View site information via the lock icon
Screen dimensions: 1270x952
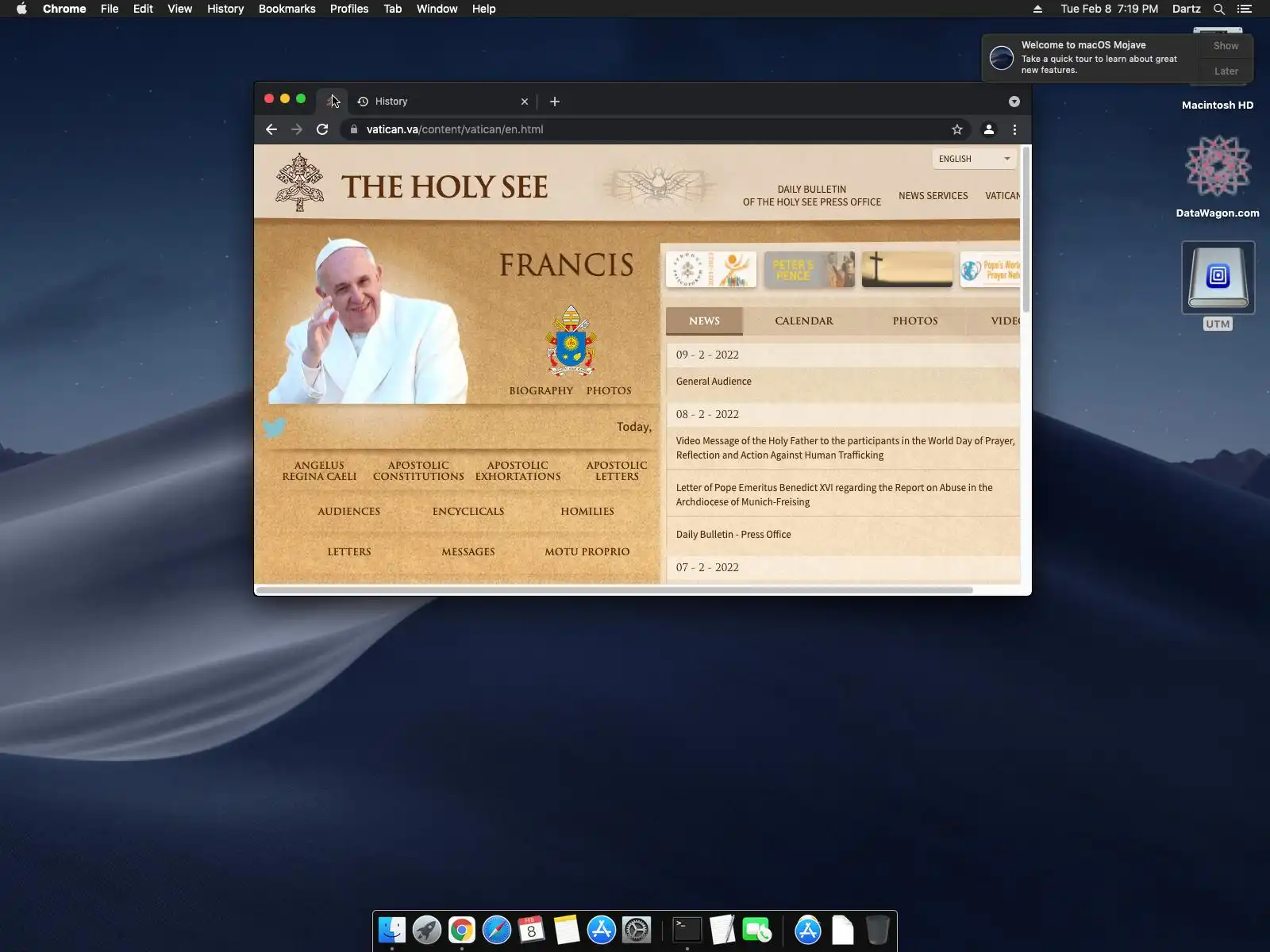[x=354, y=129]
